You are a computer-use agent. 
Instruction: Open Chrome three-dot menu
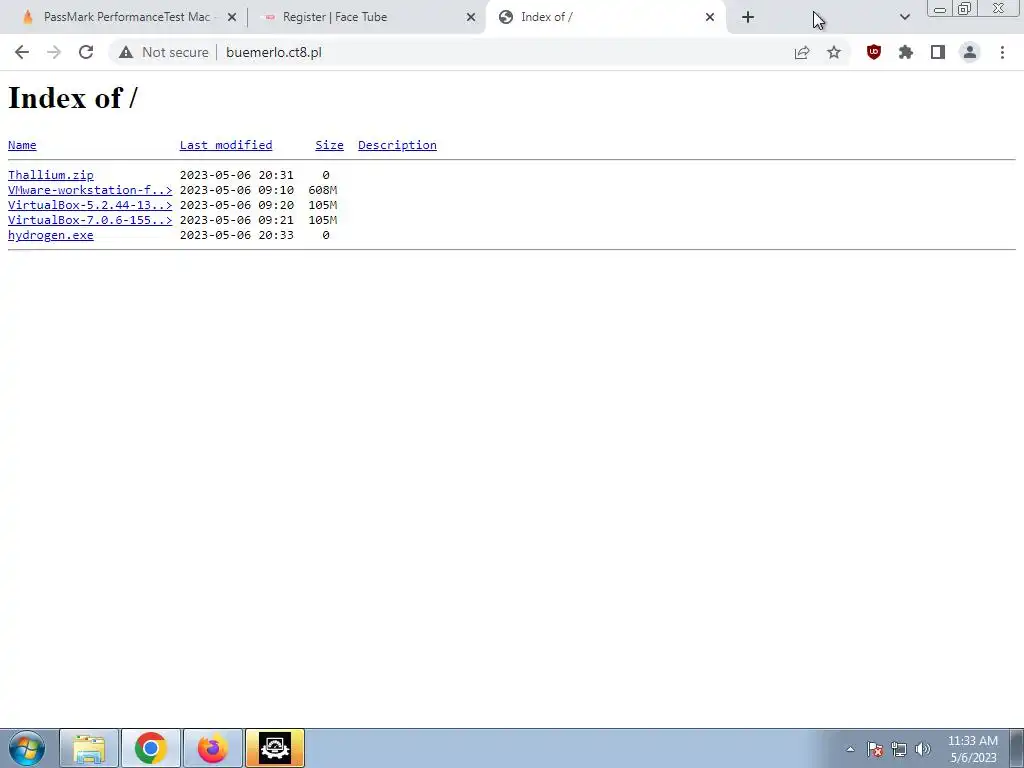coord(1002,52)
